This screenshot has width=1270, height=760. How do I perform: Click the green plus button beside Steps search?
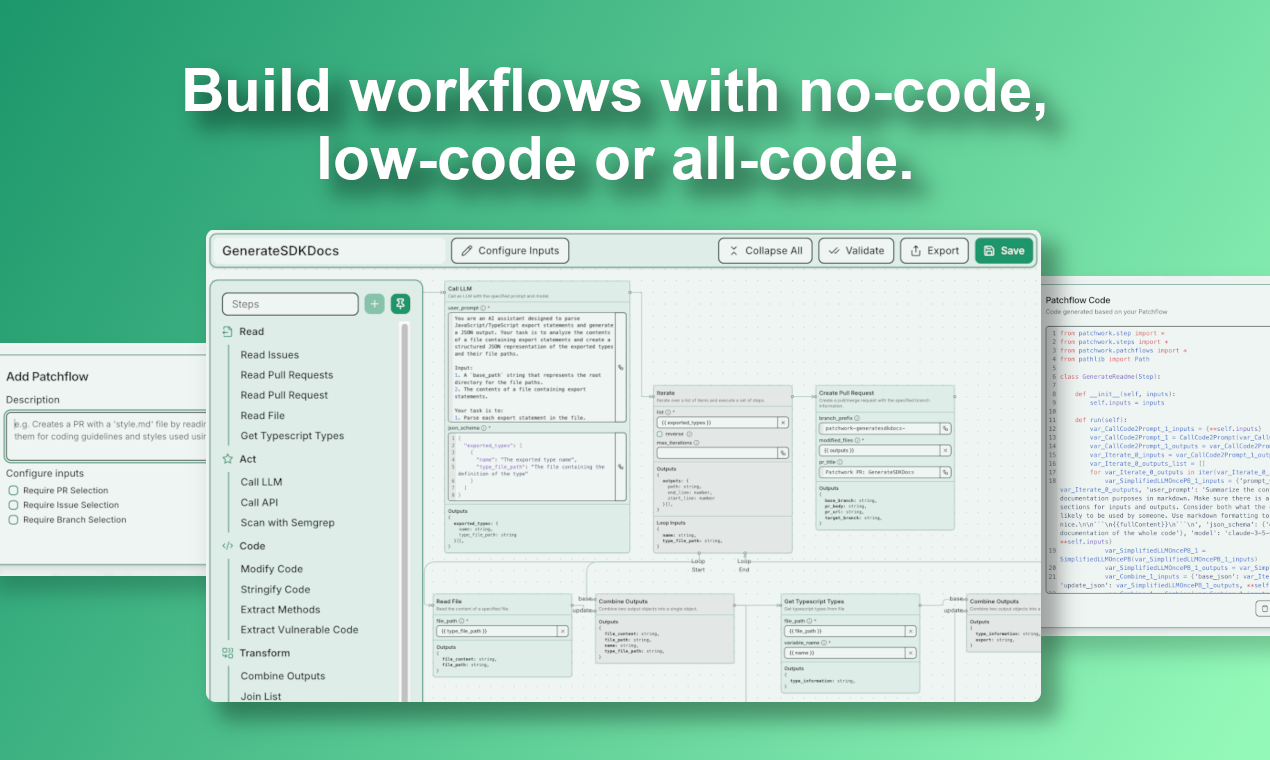(374, 304)
